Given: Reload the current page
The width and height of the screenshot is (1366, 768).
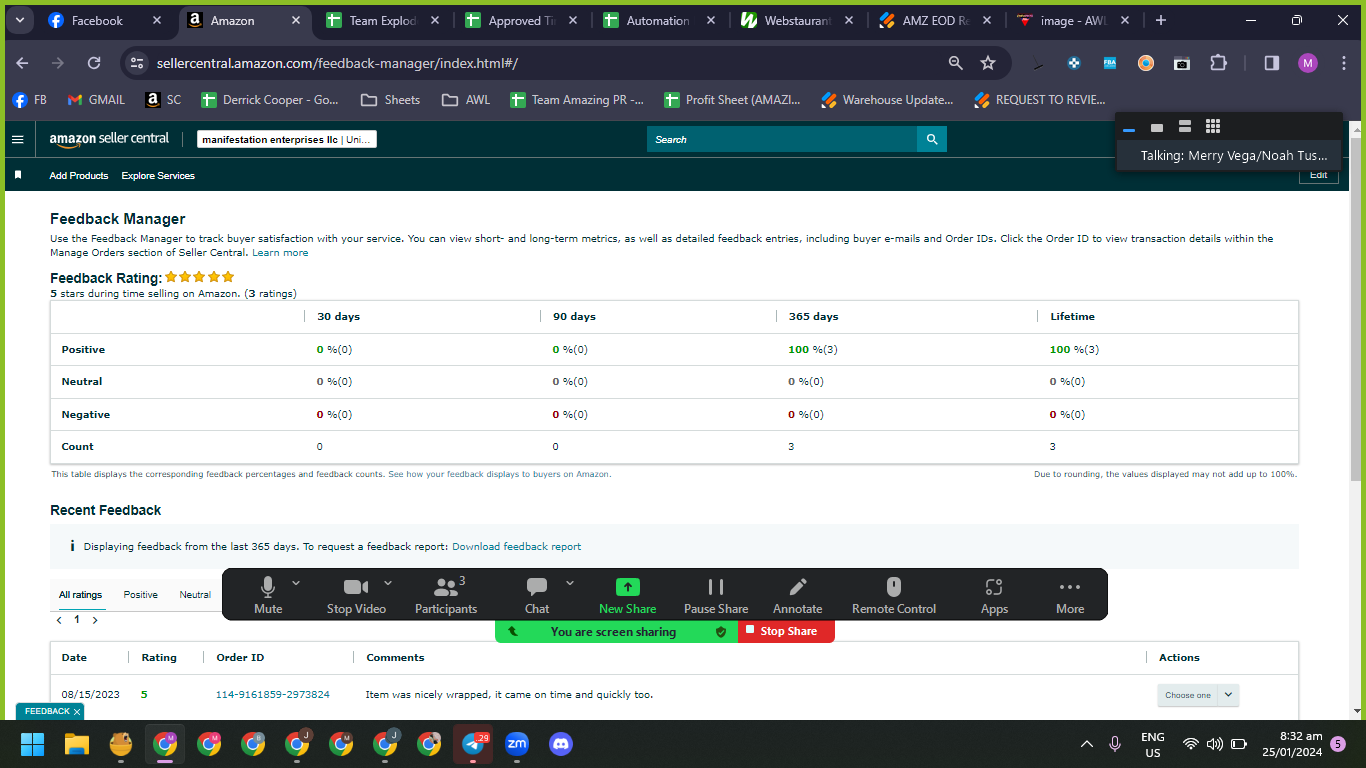Looking at the screenshot, I should tap(94, 63).
